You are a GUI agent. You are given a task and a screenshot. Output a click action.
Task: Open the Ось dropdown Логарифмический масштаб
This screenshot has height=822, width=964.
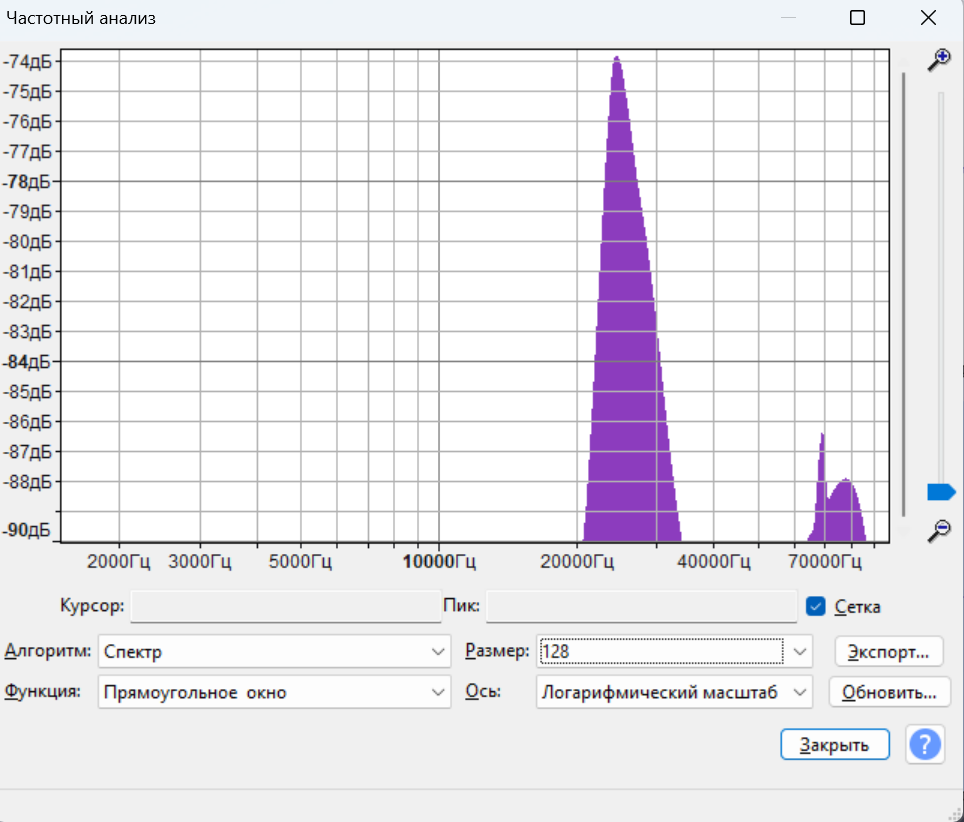674,692
